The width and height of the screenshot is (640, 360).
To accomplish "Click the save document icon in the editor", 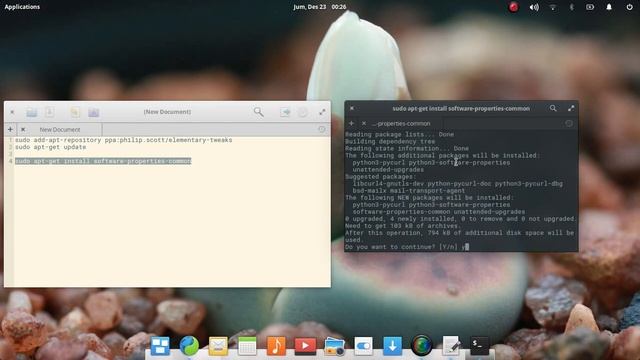I will (50, 112).
